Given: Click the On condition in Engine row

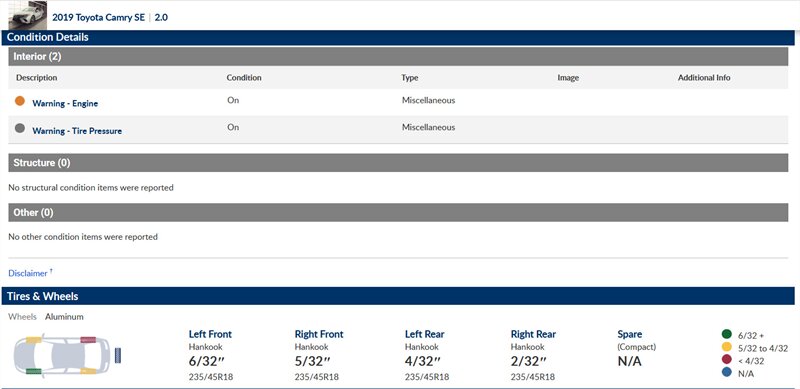Looking at the screenshot, I should coord(233,100).
